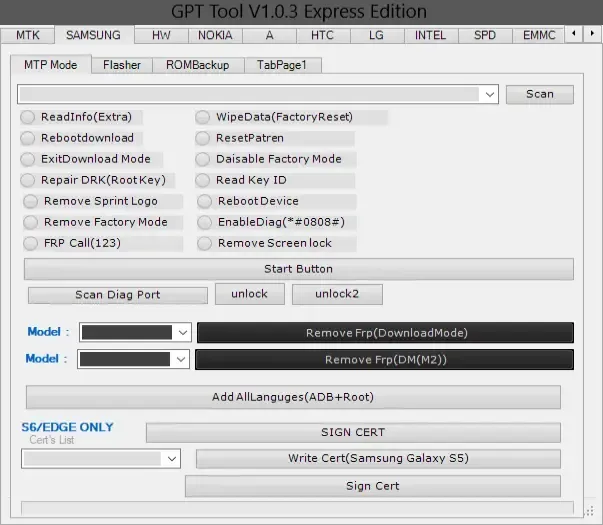
Task: Click the Start Button
Action: (298, 269)
